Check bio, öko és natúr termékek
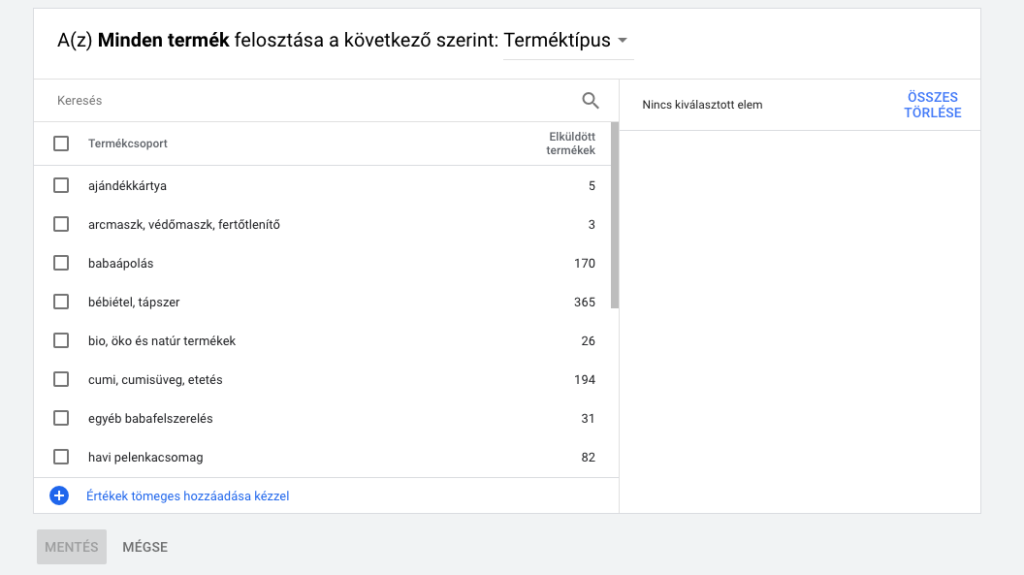This screenshot has width=1024, height=575. [x=61, y=341]
